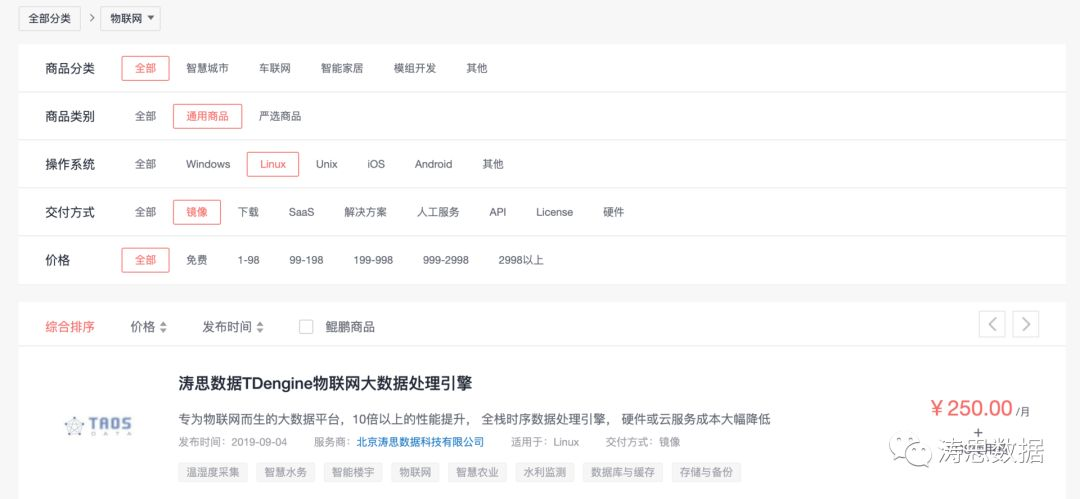The height and width of the screenshot is (499, 1080).
Task: Go to previous results page arrow
Action: point(992,324)
